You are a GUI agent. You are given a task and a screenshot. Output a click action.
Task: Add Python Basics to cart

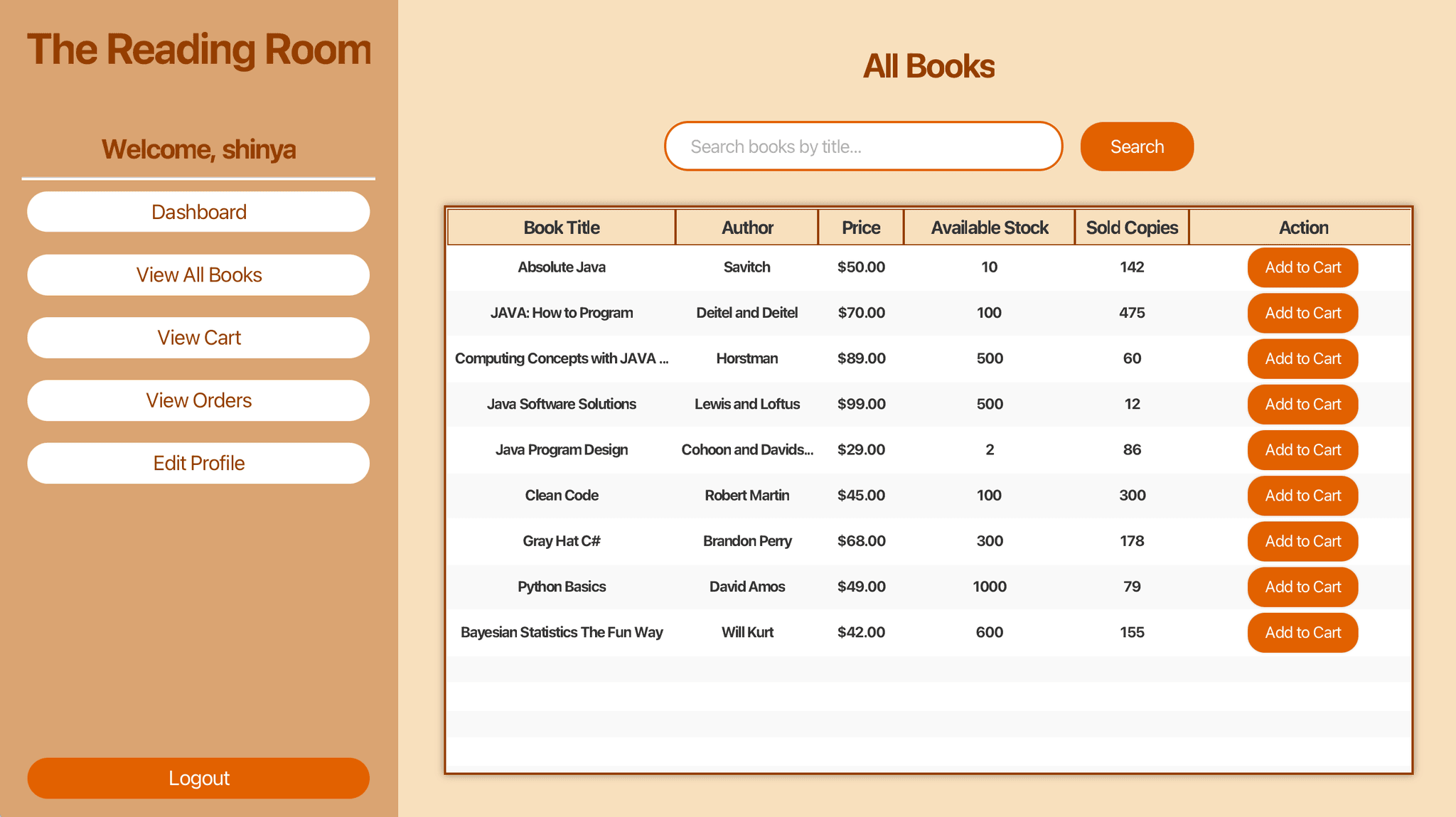[1302, 587]
